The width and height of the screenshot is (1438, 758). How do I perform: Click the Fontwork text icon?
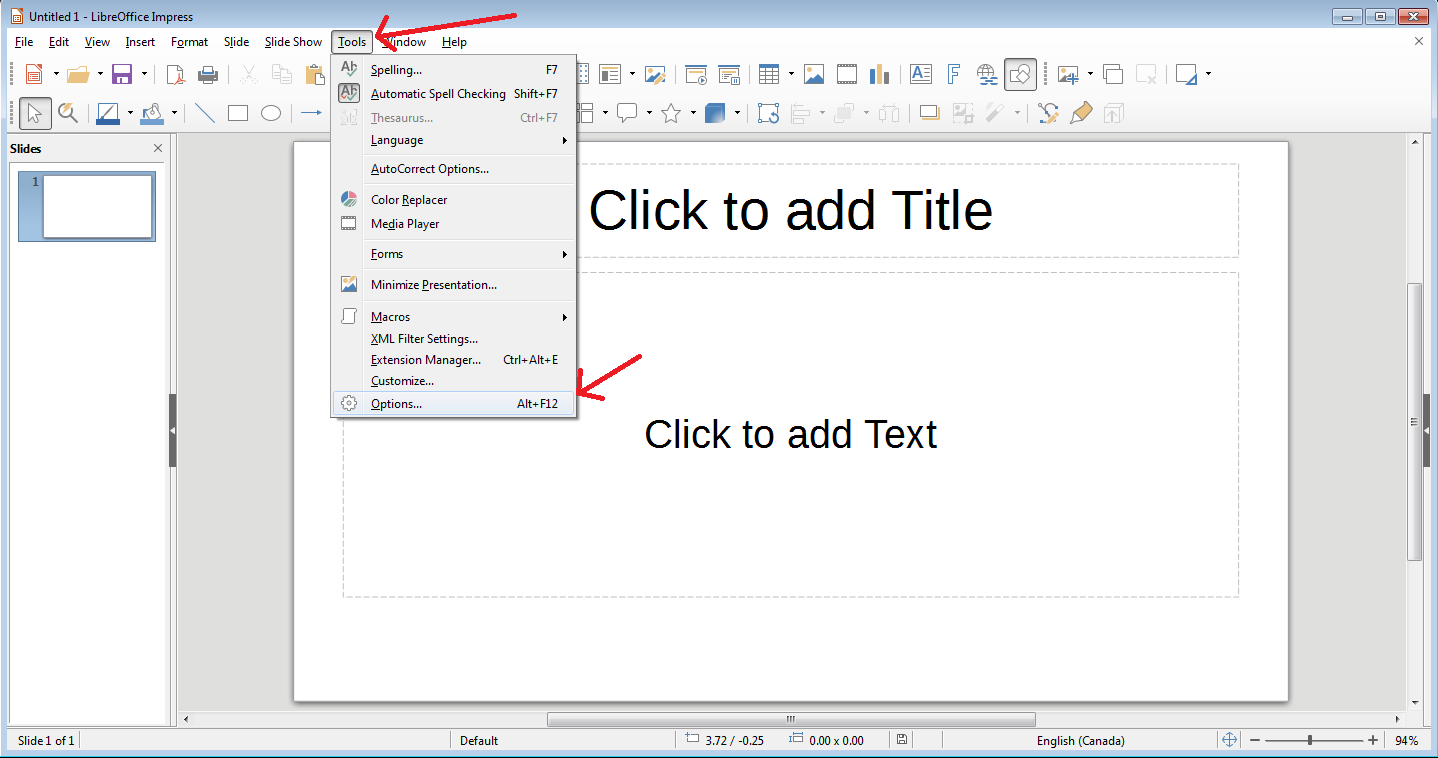pos(954,74)
